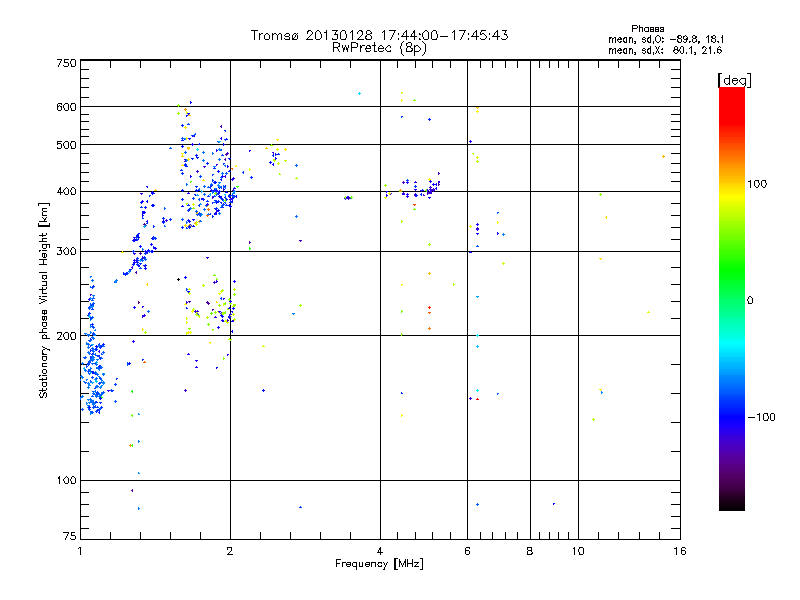
Task: Click the colorbar '0' tick label
Action: coord(750,301)
